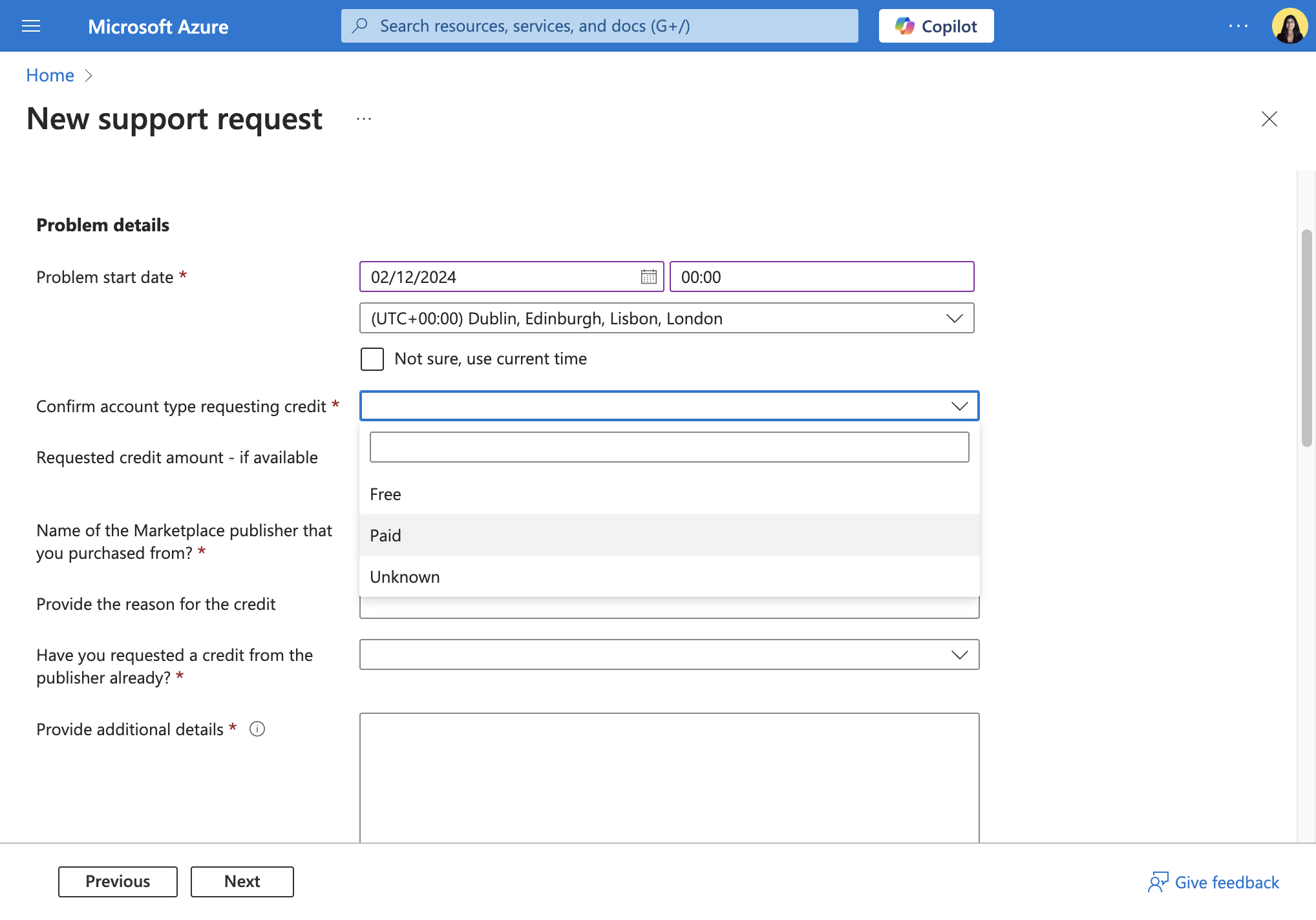The width and height of the screenshot is (1316, 920).
Task: Click the search magnifier icon
Action: click(360, 26)
